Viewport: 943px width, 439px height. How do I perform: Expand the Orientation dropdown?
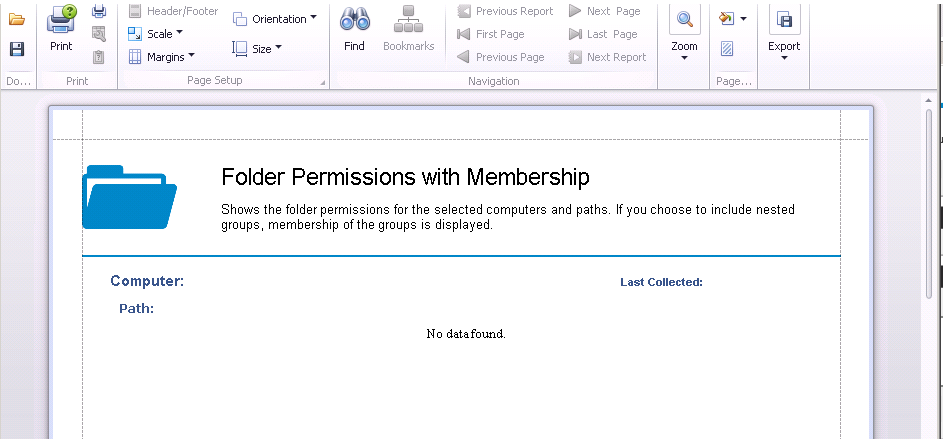(275, 19)
